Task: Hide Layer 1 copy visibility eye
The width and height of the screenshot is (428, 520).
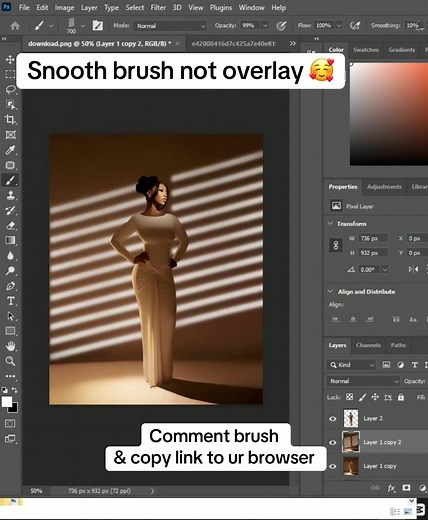Action: 333,466
